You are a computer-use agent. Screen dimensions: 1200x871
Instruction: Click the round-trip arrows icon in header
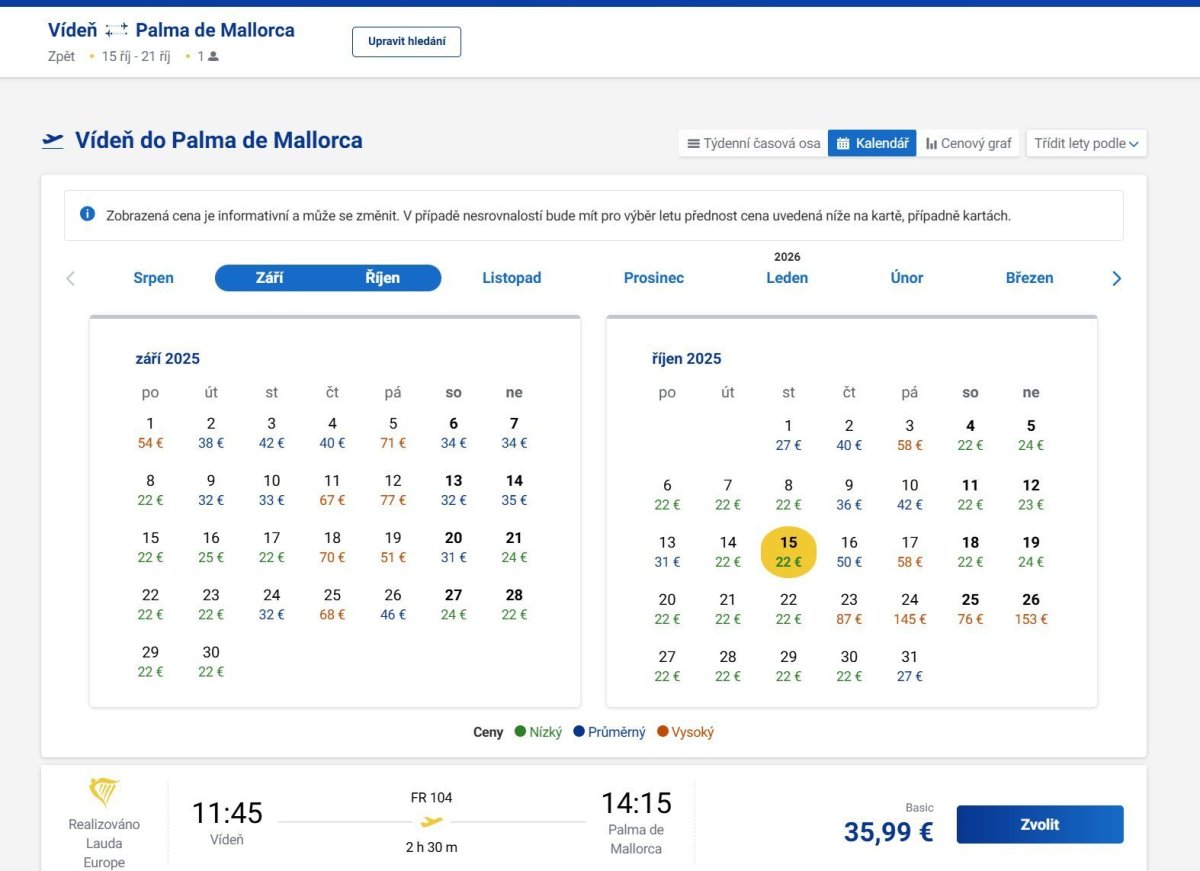(117, 31)
